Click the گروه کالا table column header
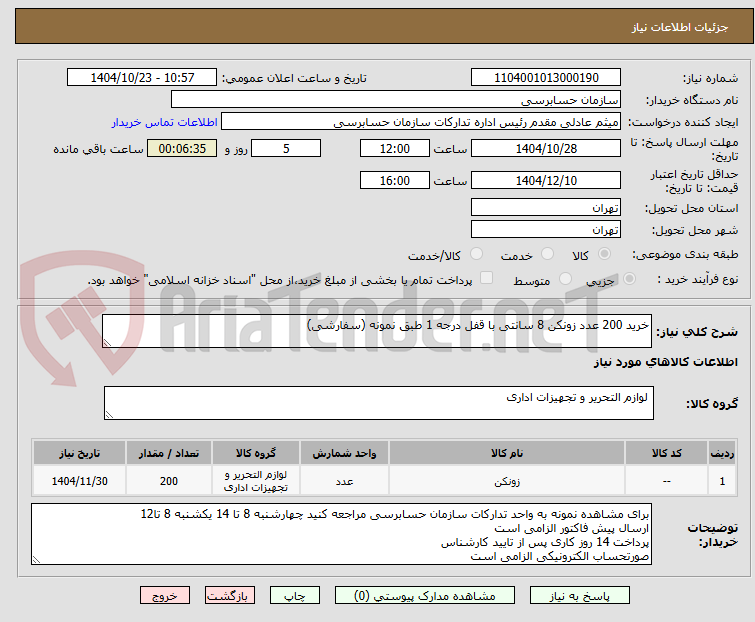Image resolution: width=755 pixels, height=622 pixels. (x=256, y=453)
